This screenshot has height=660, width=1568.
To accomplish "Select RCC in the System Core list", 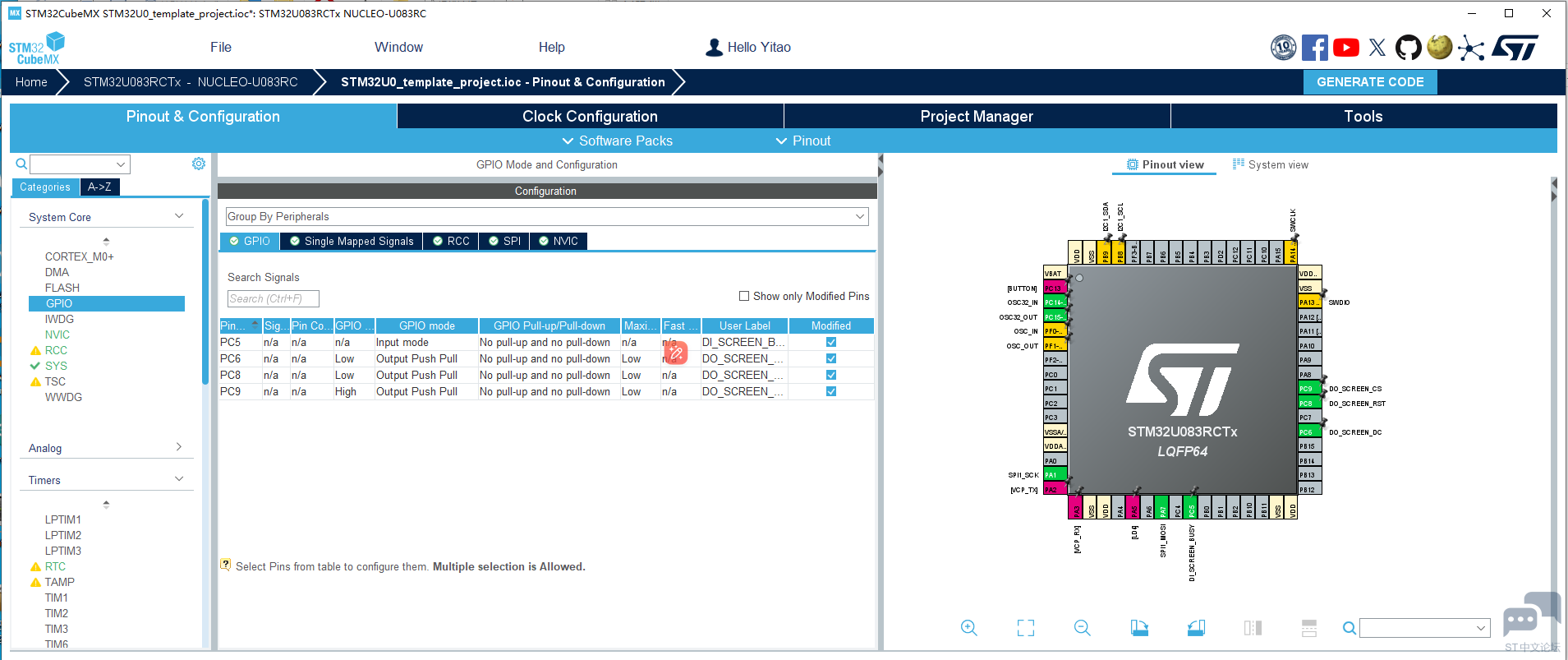I will click(x=56, y=350).
